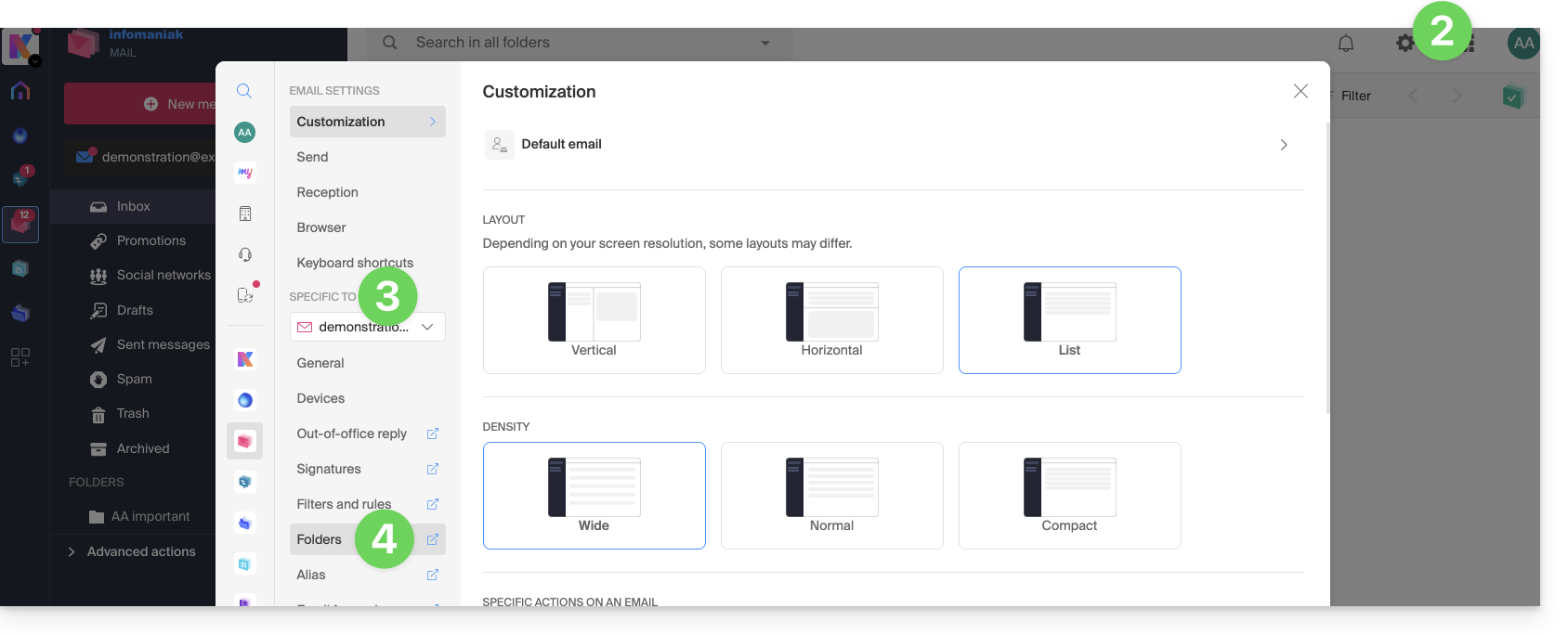1568x634 pixels.
Task: Click the Search in all folders field
Action: 576,43
